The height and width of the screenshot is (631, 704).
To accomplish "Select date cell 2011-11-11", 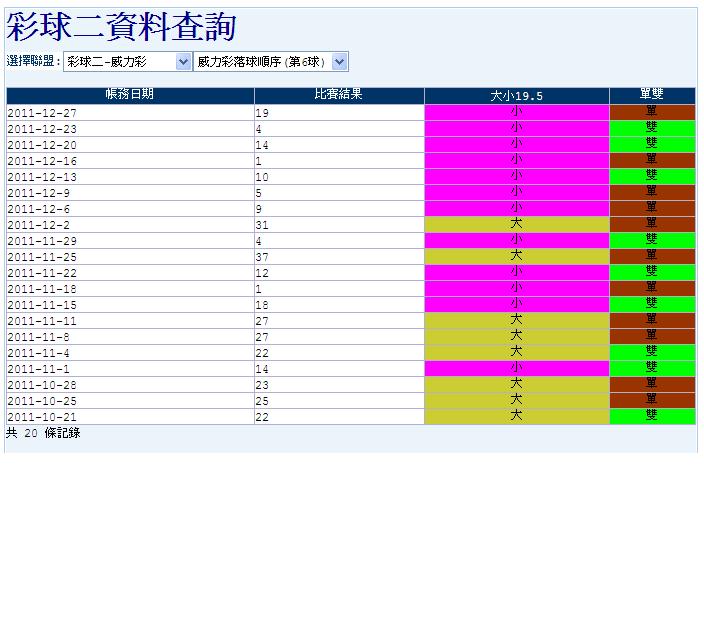I will click(130, 321).
